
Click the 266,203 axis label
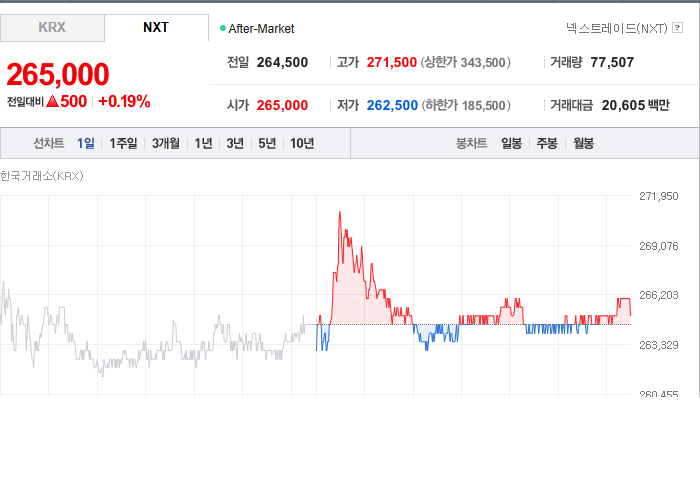tap(658, 295)
